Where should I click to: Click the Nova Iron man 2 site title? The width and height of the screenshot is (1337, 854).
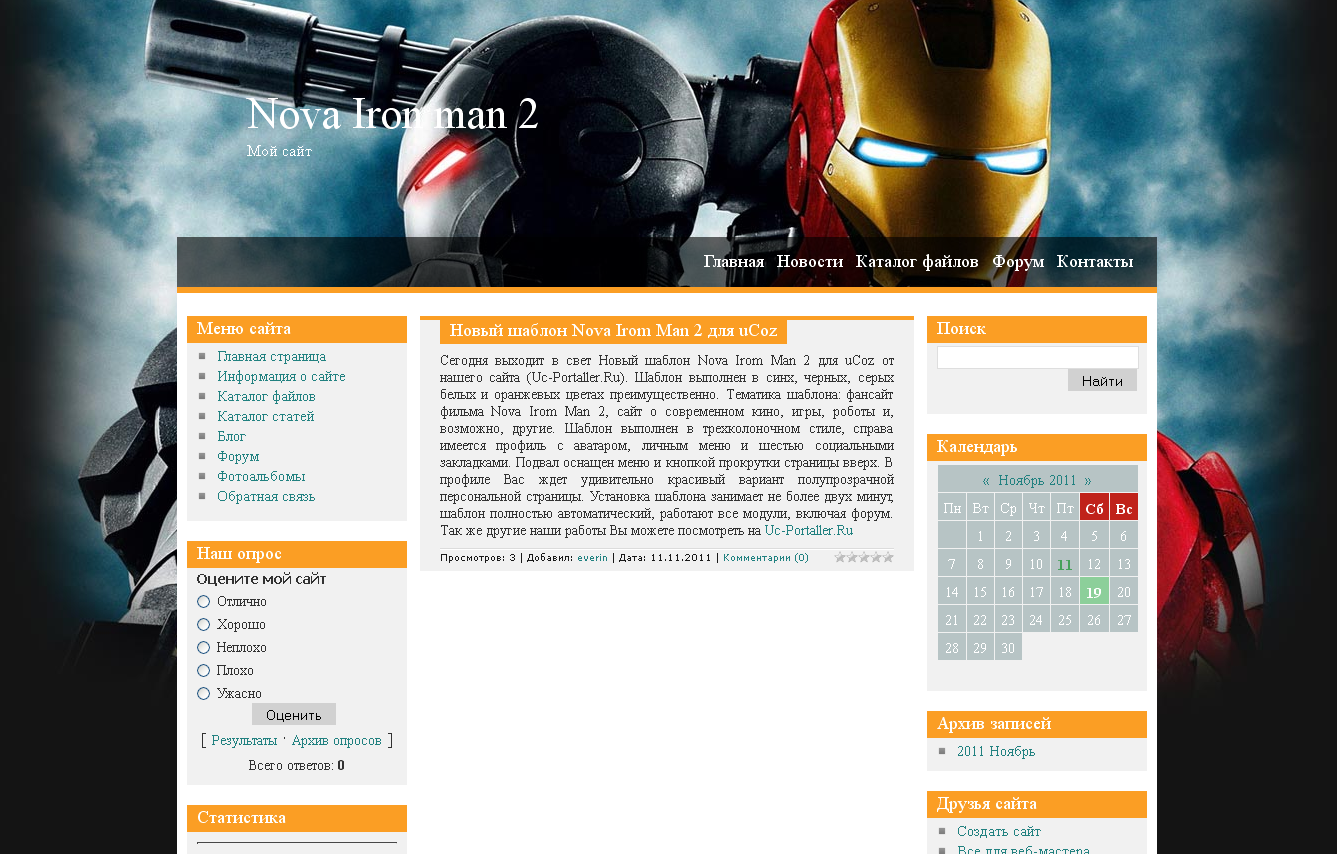[393, 114]
